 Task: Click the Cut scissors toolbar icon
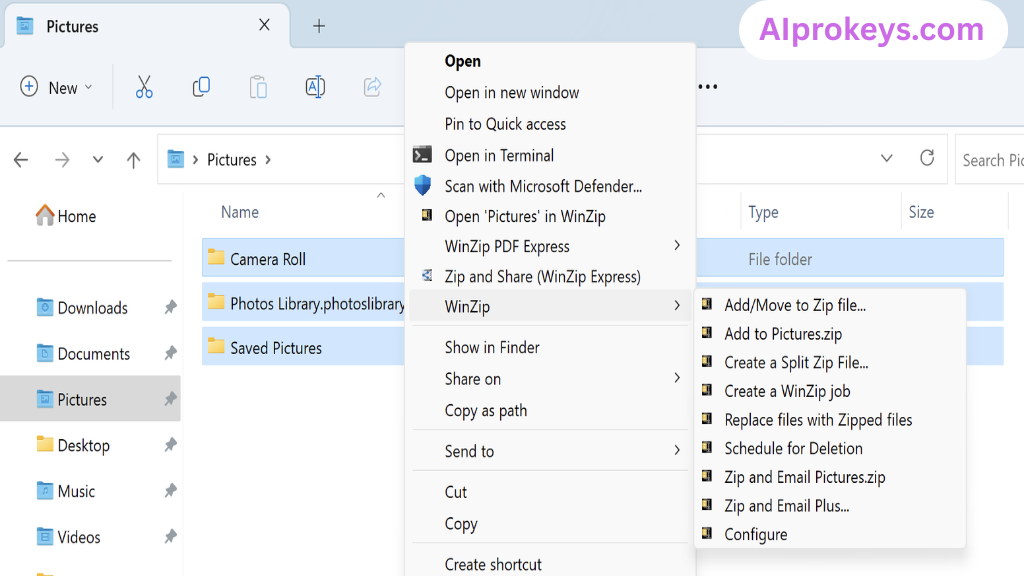pos(144,87)
